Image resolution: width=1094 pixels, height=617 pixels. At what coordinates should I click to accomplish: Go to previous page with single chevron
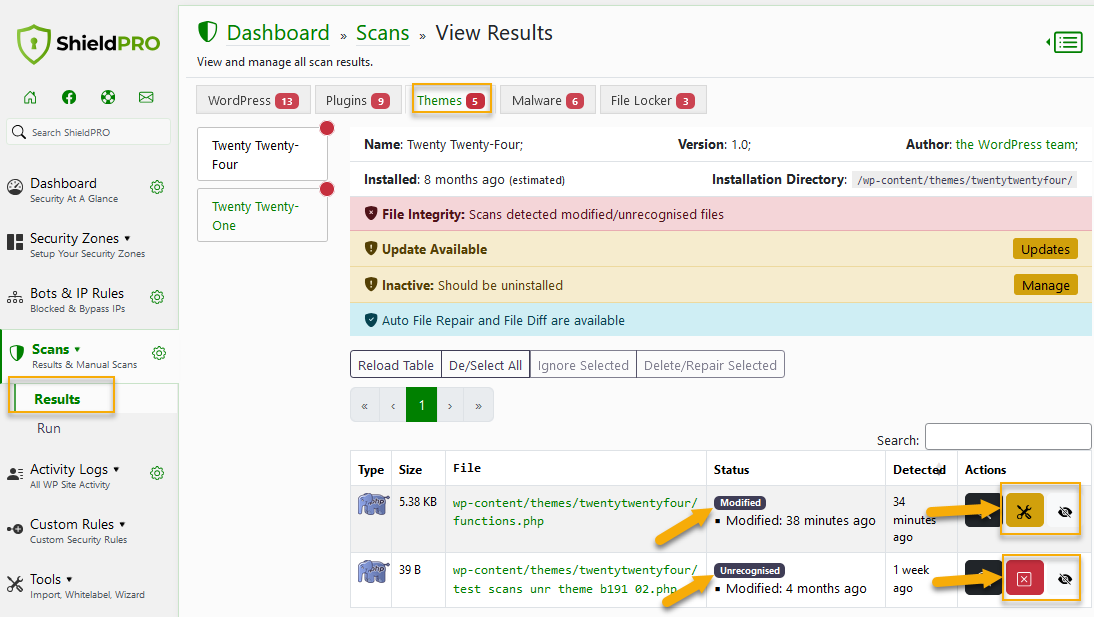coord(393,406)
